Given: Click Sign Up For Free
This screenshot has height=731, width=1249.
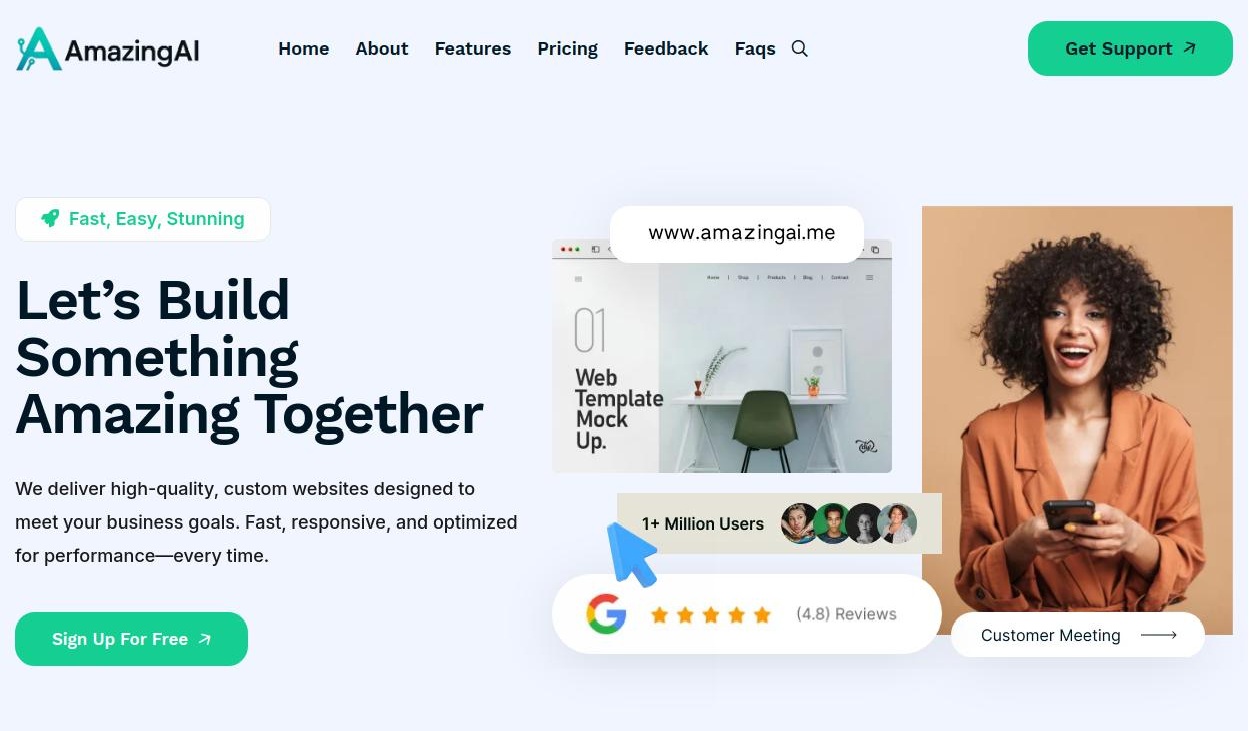Looking at the screenshot, I should click(131, 639).
